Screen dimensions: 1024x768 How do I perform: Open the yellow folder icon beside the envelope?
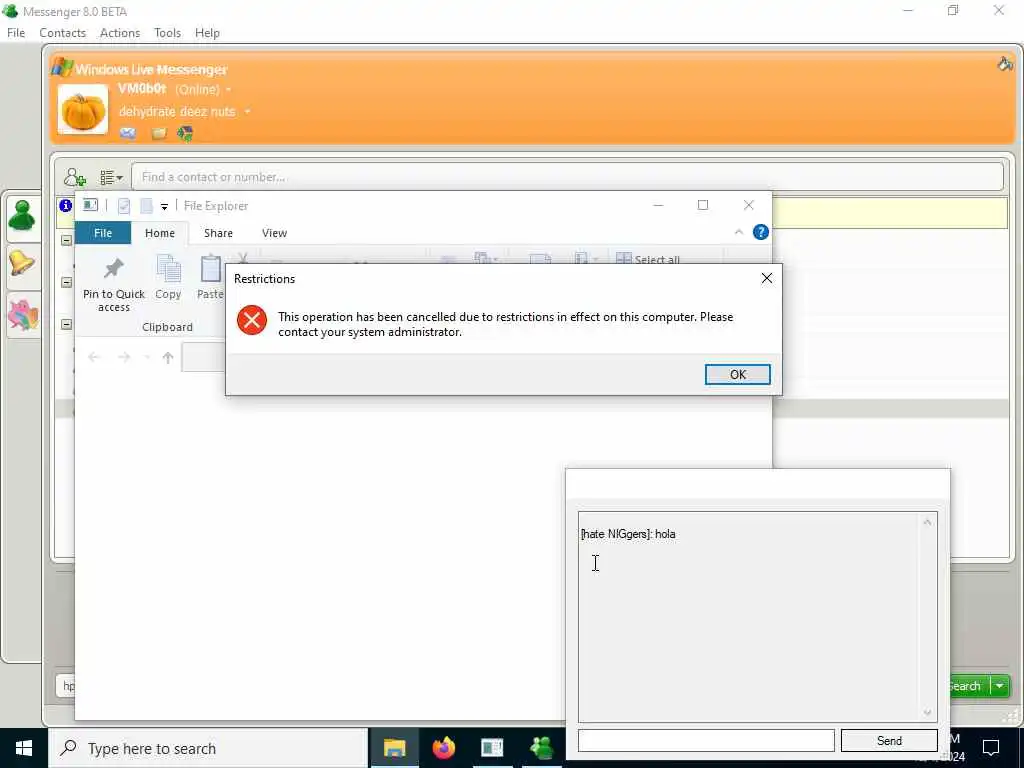click(x=159, y=134)
